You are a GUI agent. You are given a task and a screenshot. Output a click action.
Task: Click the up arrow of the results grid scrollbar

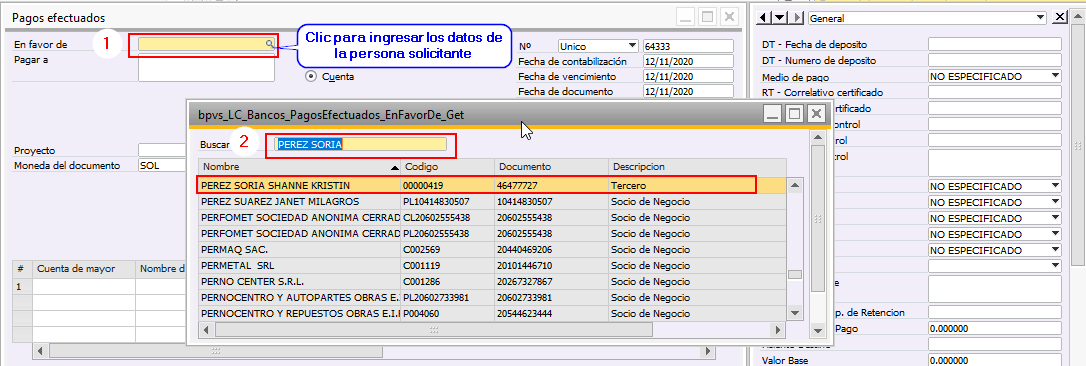(795, 186)
